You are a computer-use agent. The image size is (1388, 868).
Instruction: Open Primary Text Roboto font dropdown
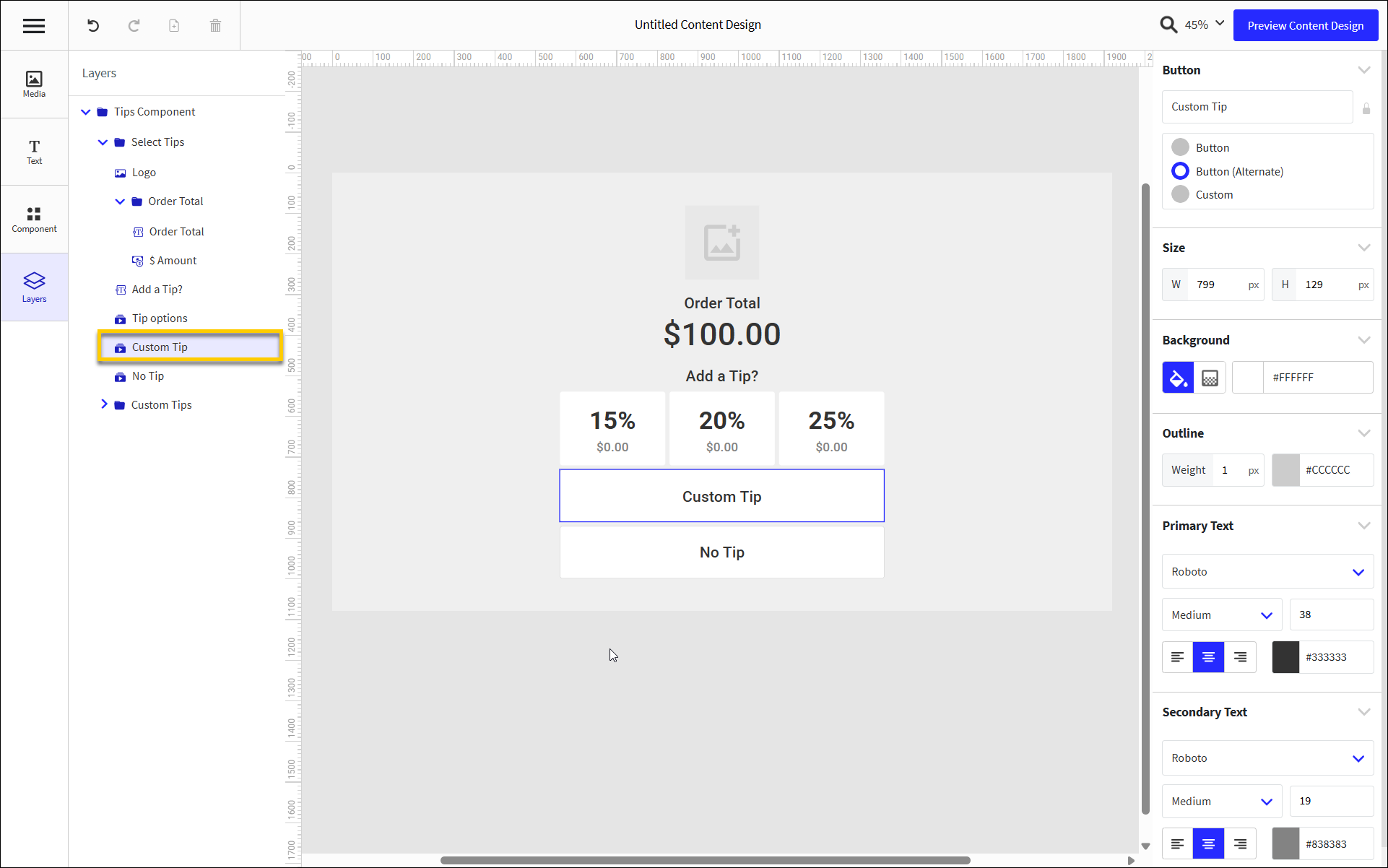pyautogui.click(x=1267, y=572)
